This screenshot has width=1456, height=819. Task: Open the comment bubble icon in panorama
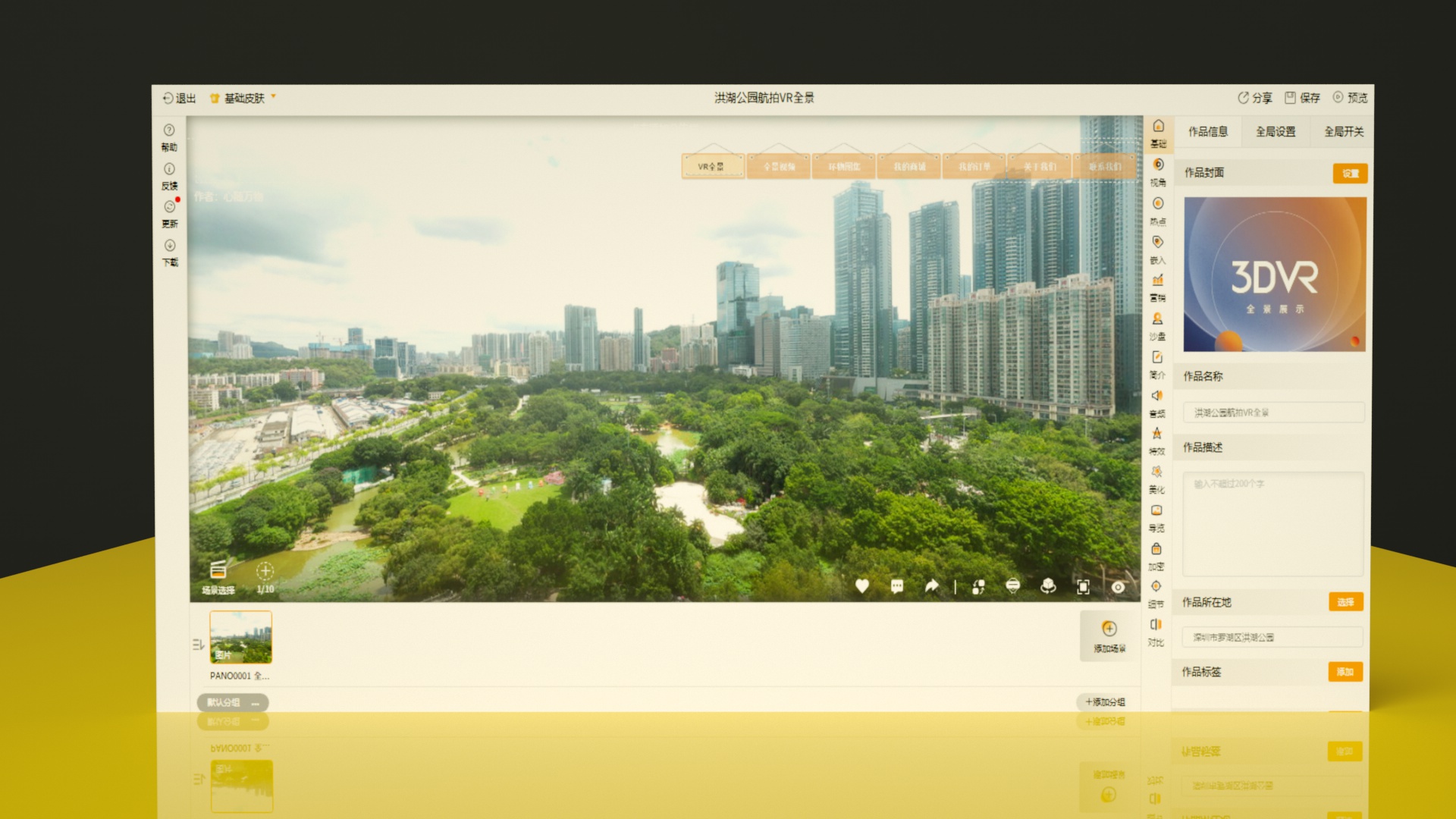pyautogui.click(x=897, y=586)
